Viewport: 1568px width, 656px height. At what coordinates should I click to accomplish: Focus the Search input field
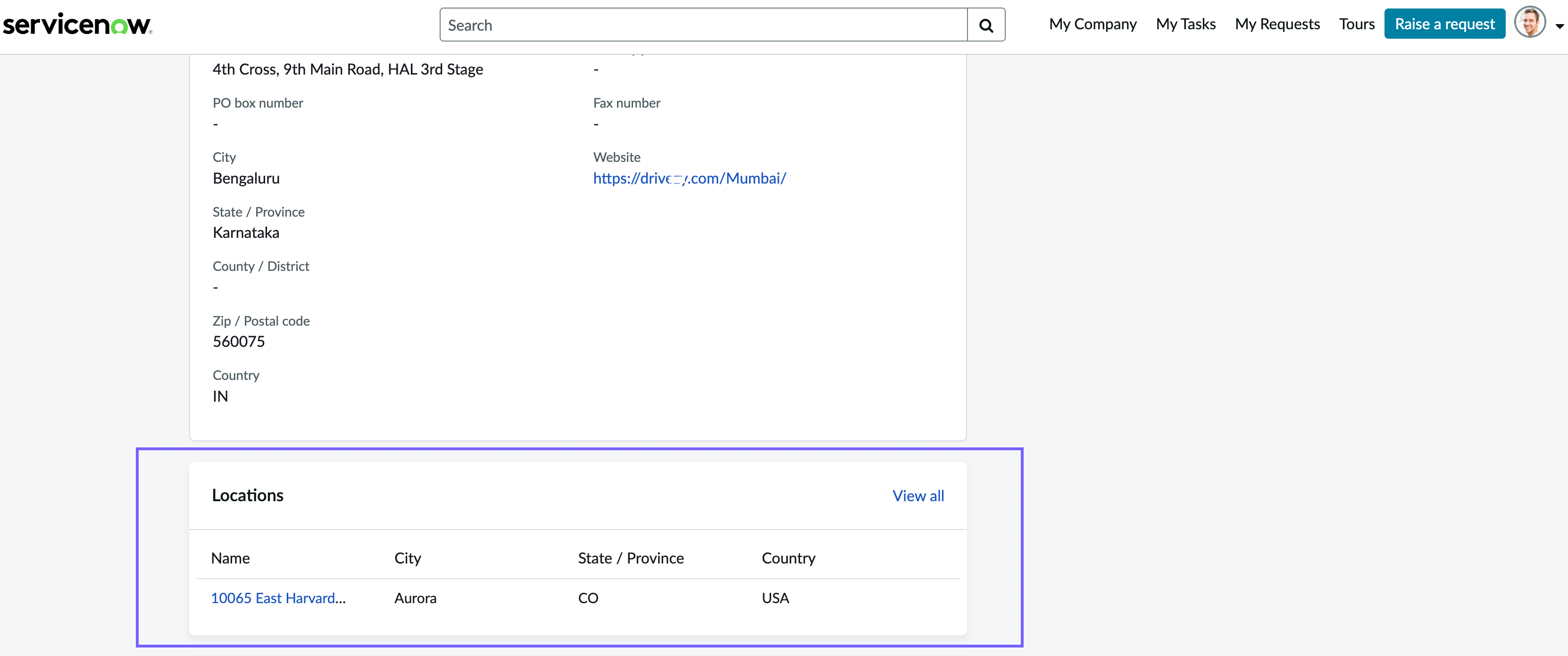tap(704, 25)
